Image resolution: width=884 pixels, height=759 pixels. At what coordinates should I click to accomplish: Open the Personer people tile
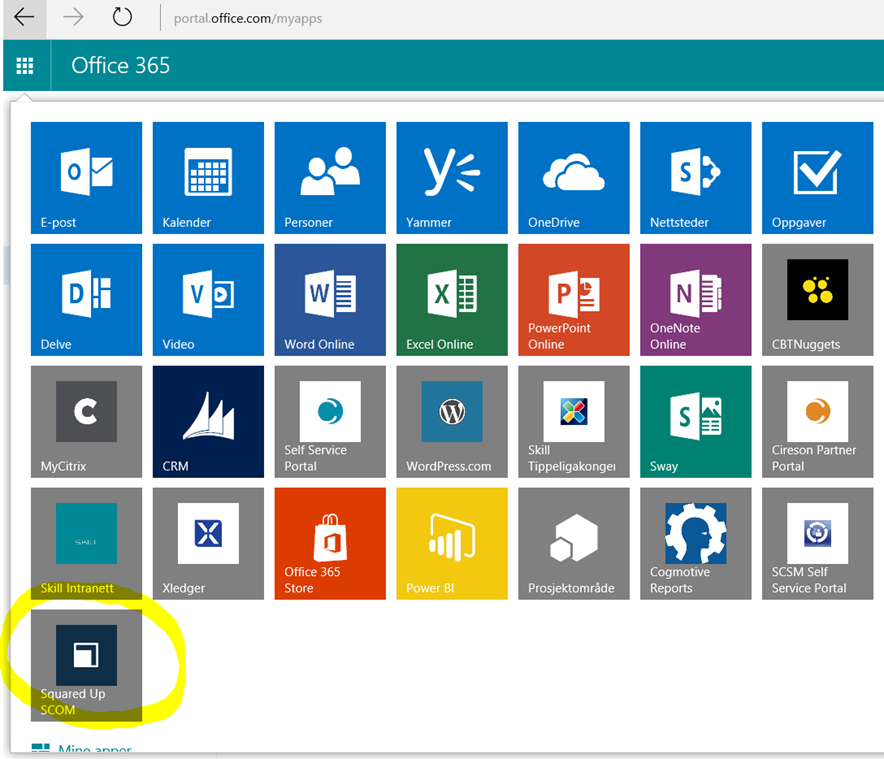330,178
